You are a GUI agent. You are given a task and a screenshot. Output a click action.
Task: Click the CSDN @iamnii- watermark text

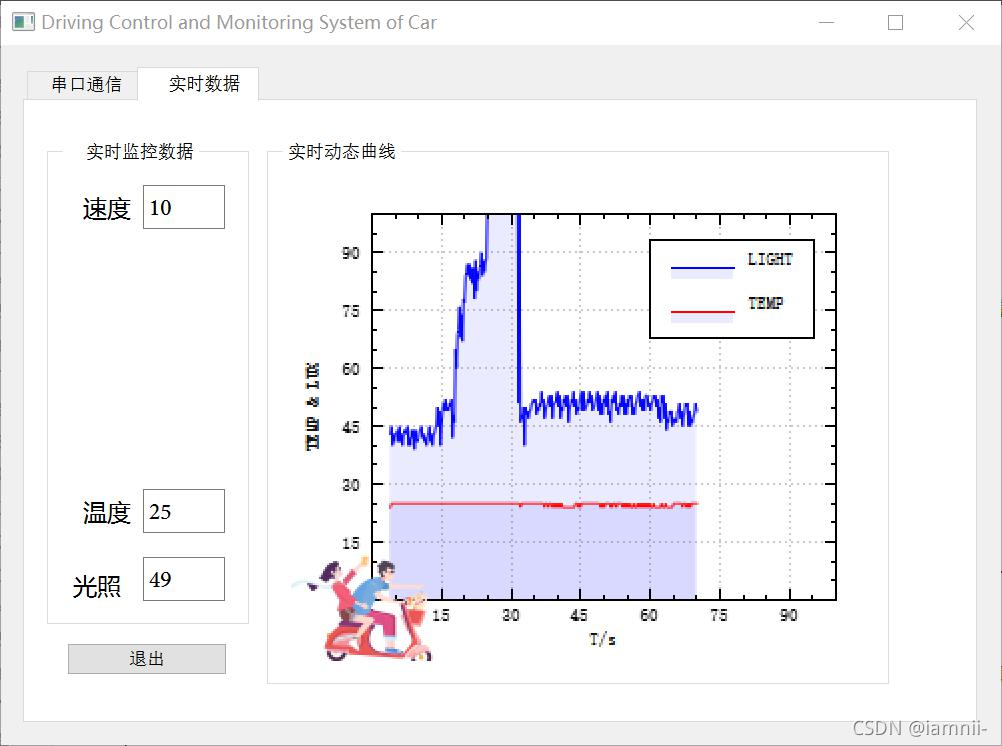tap(918, 728)
